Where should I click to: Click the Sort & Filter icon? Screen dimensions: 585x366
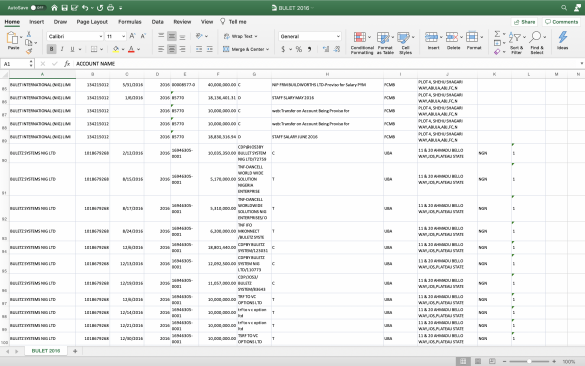(x=515, y=37)
